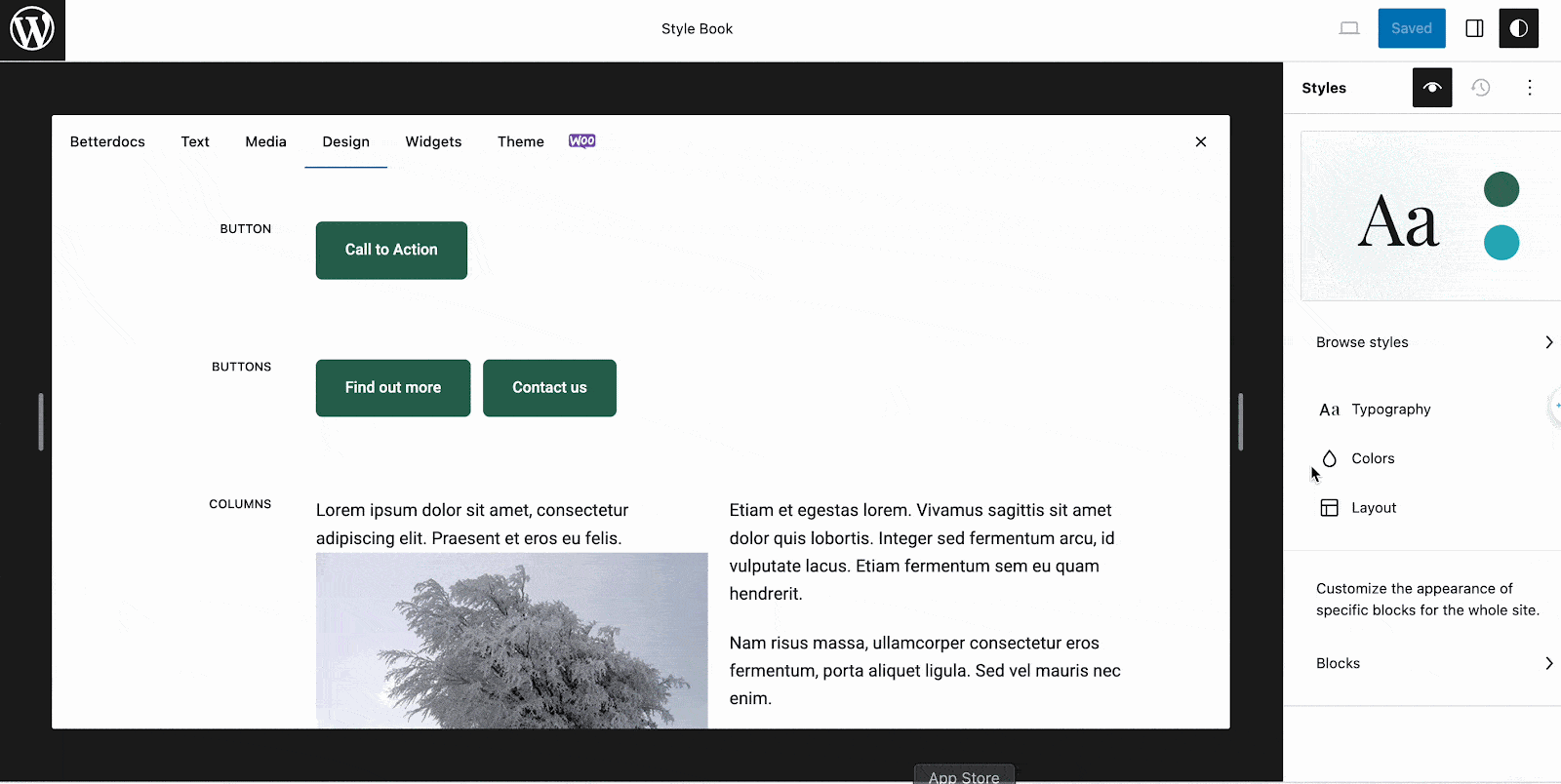
Task: Click the Typography Aa icon
Action: [x=1330, y=410]
